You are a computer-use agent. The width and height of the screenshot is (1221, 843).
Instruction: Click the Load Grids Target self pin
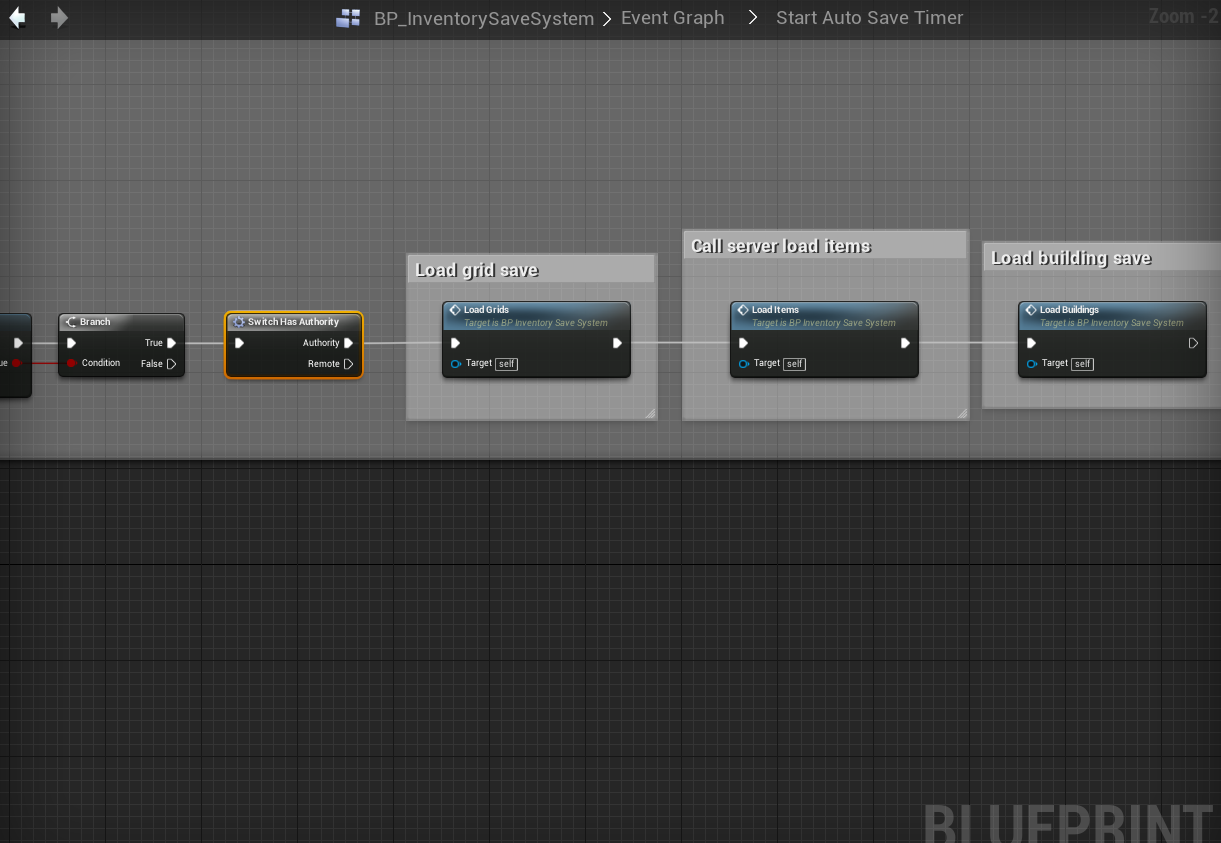point(456,364)
